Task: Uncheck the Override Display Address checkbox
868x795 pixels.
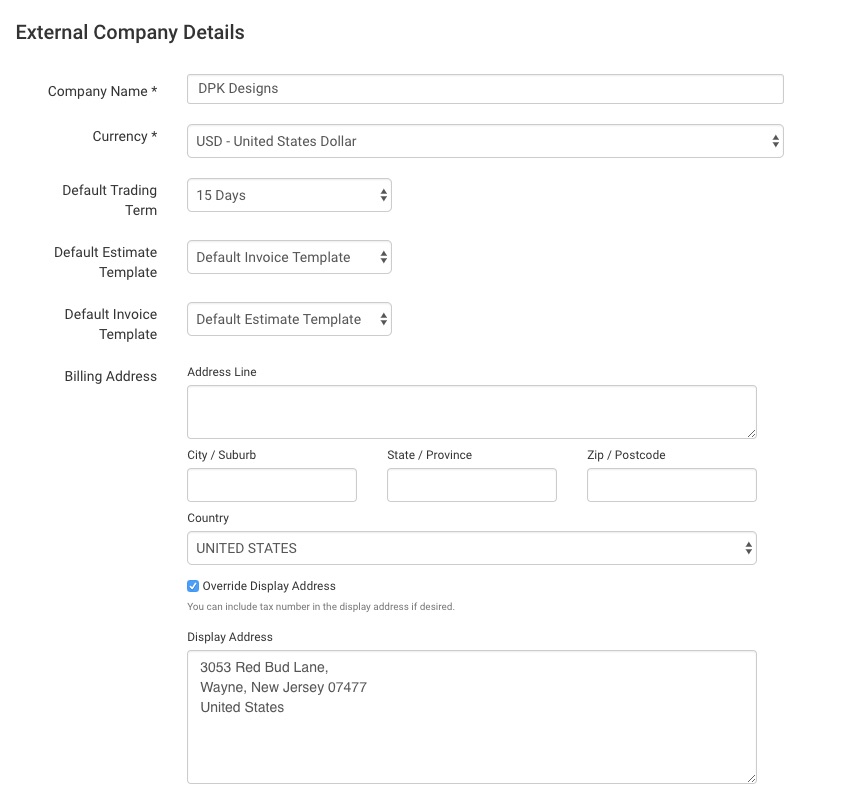Action: (193, 586)
